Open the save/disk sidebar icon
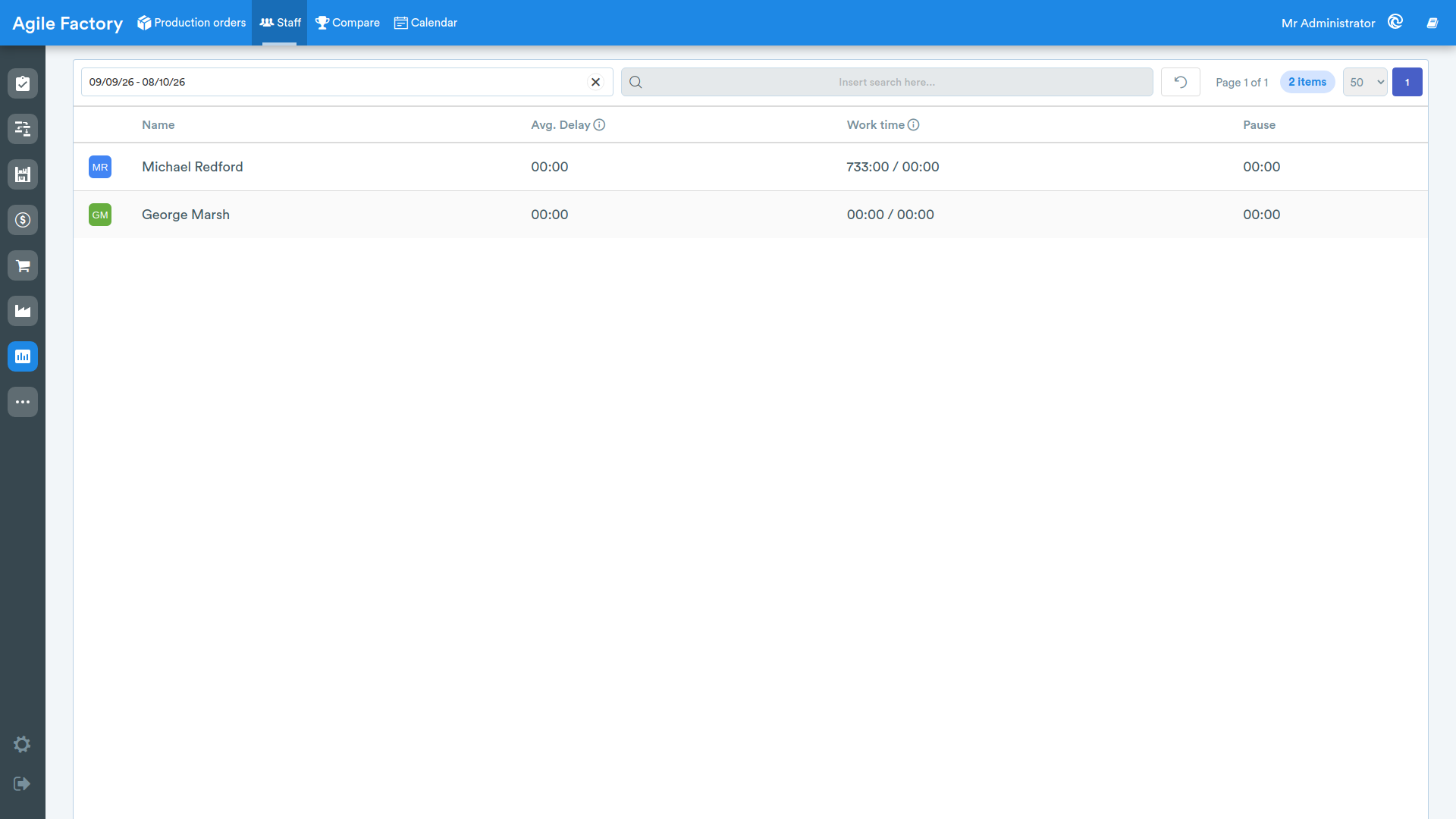This screenshot has height=819, width=1456. coord(23,174)
